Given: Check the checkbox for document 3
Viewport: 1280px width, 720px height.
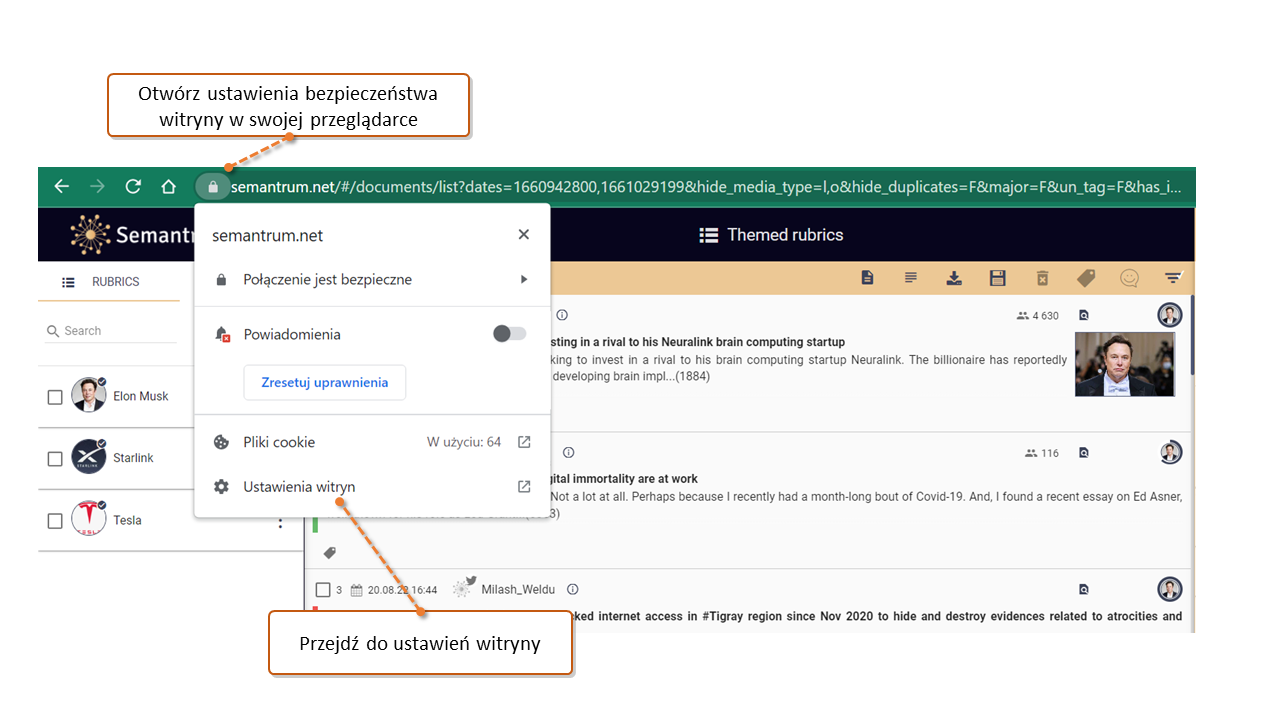Looking at the screenshot, I should [323, 589].
